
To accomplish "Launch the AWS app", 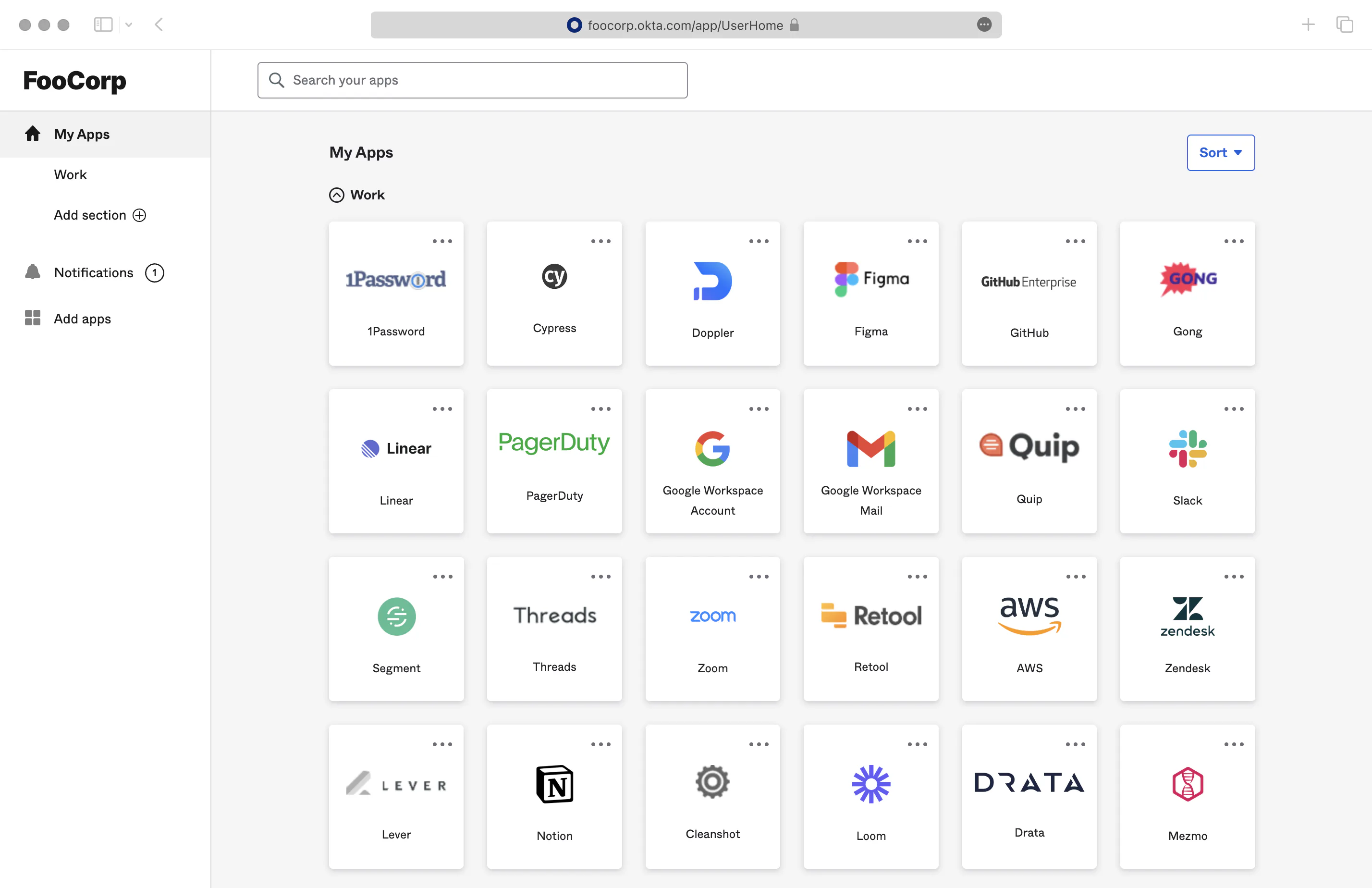I will (1029, 629).
